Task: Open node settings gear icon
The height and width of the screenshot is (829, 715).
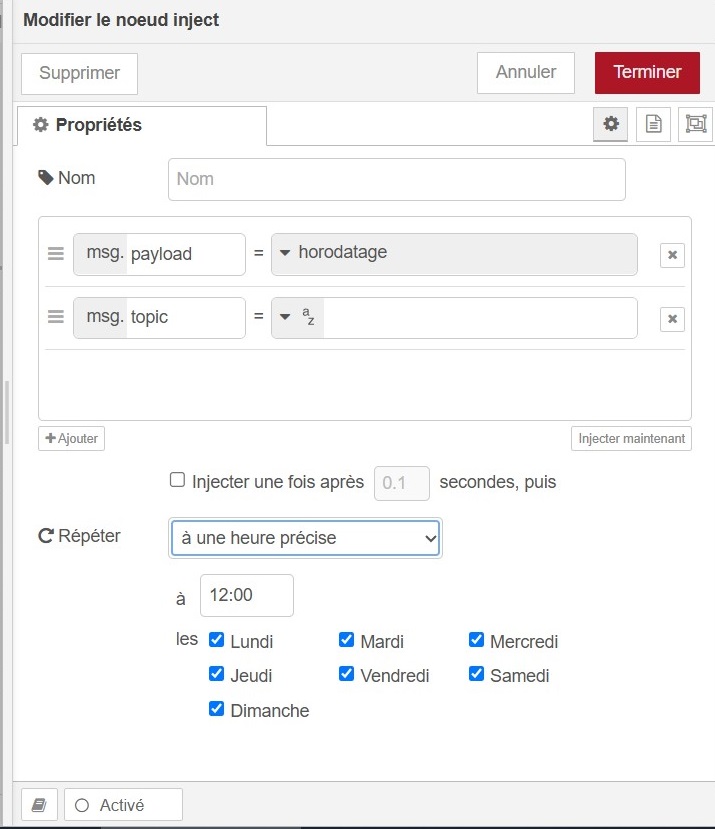Action: [x=611, y=125]
